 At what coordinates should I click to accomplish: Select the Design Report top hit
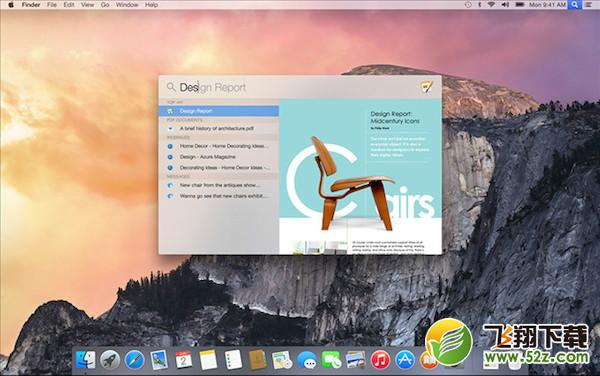218,111
